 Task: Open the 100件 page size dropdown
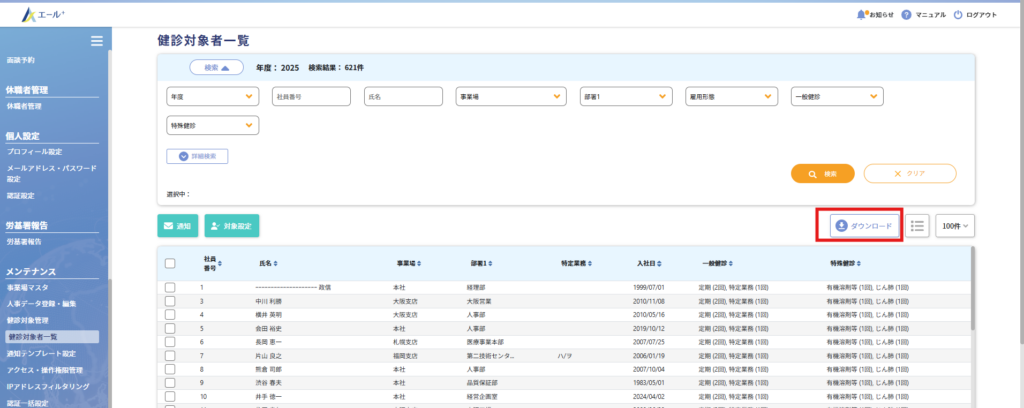click(956, 227)
